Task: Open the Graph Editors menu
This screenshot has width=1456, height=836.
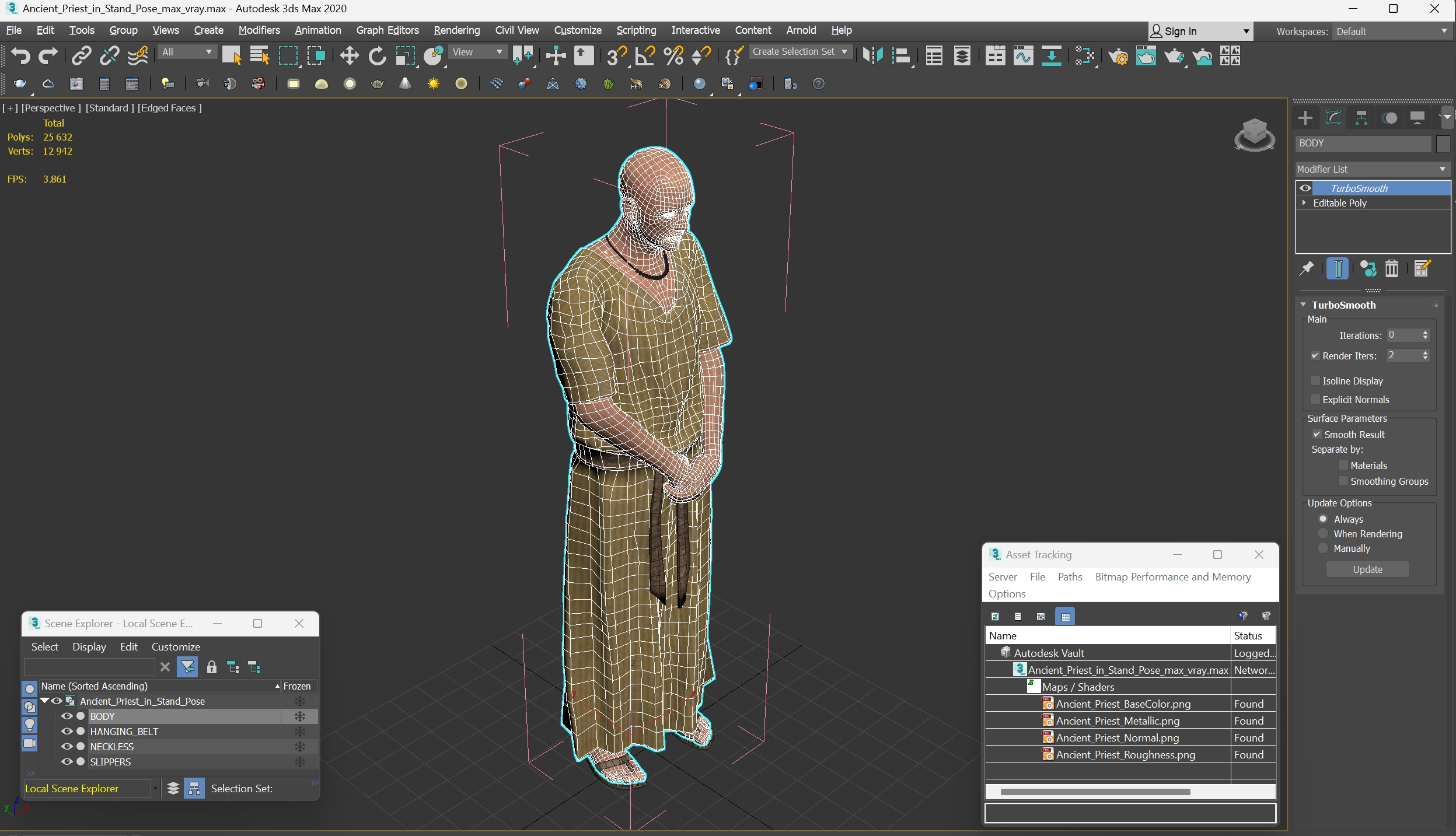Action: point(387,30)
